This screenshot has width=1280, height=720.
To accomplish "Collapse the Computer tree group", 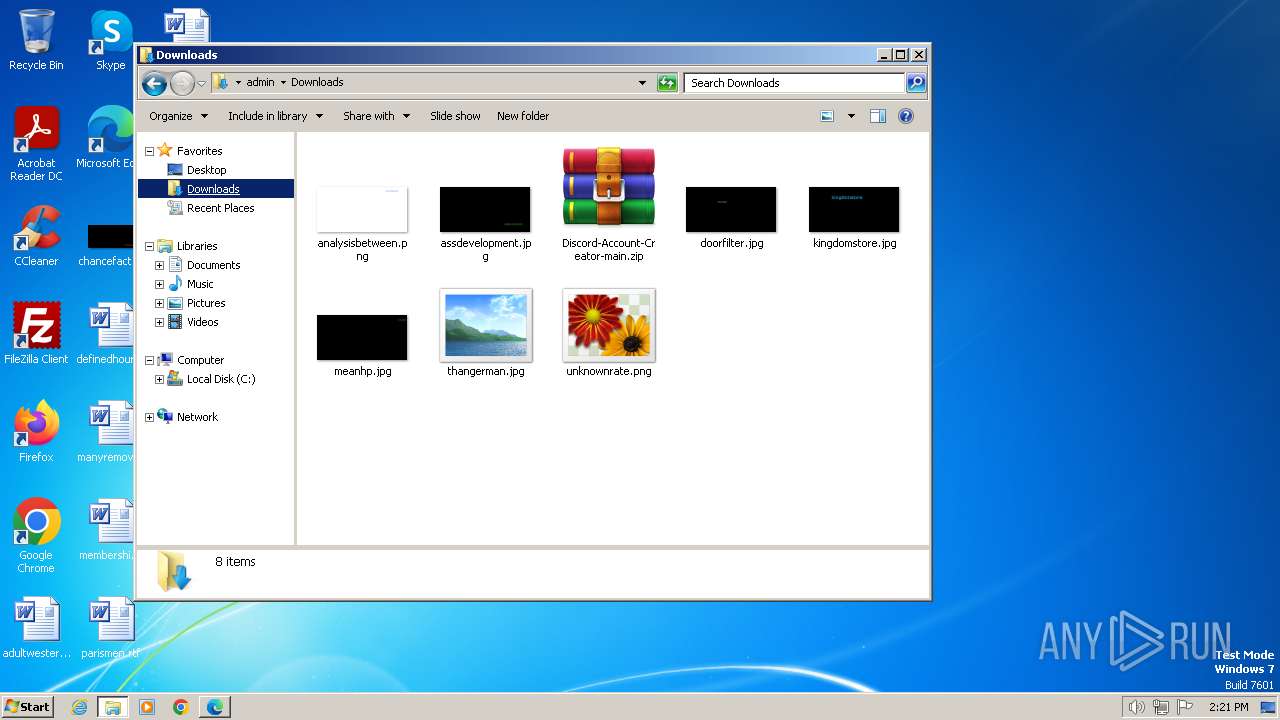I will (149, 360).
